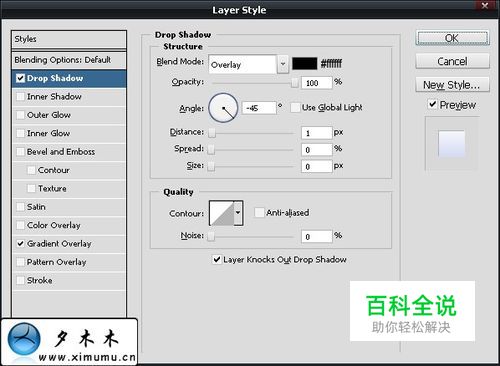Click the Opacity value field
Screen dimensions: 500x366
click(317, 83)
